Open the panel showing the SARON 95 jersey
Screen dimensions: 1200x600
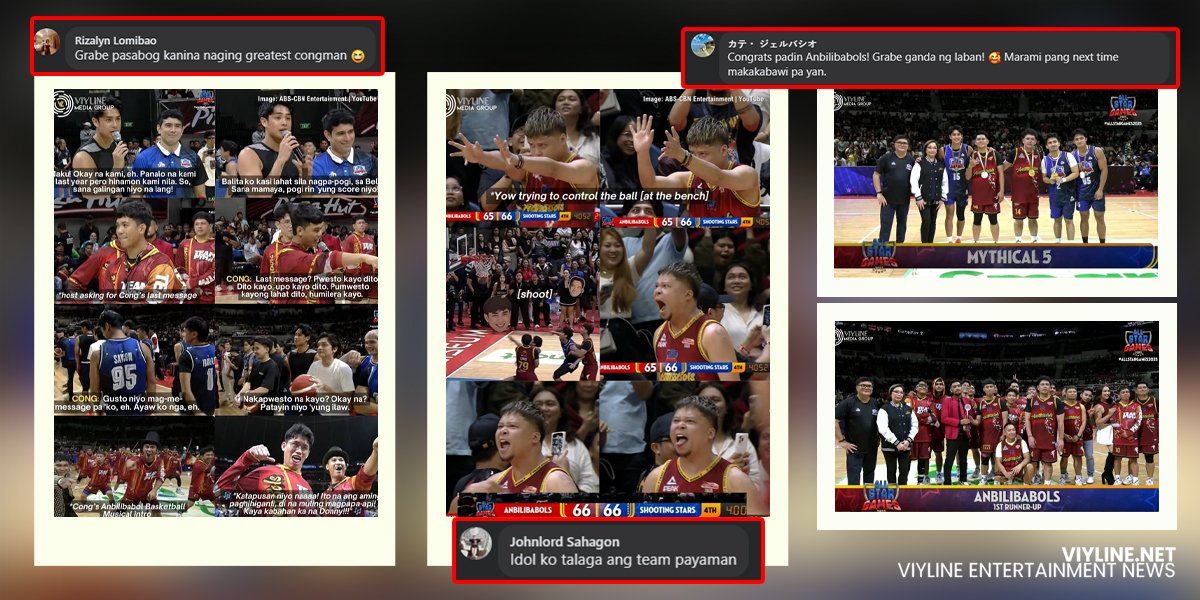click(x=135, y=361)
